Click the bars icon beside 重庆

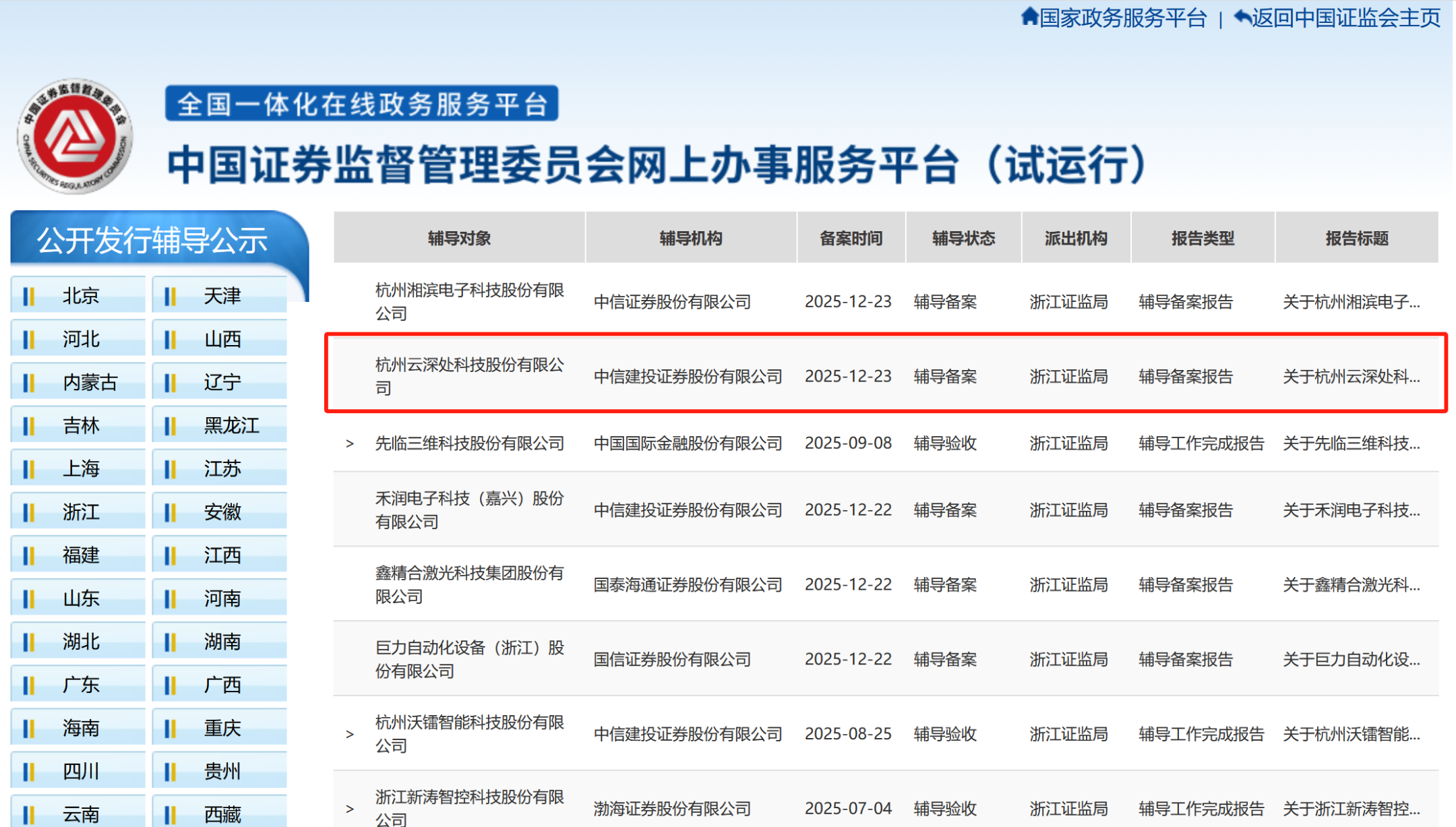(170, 729)
